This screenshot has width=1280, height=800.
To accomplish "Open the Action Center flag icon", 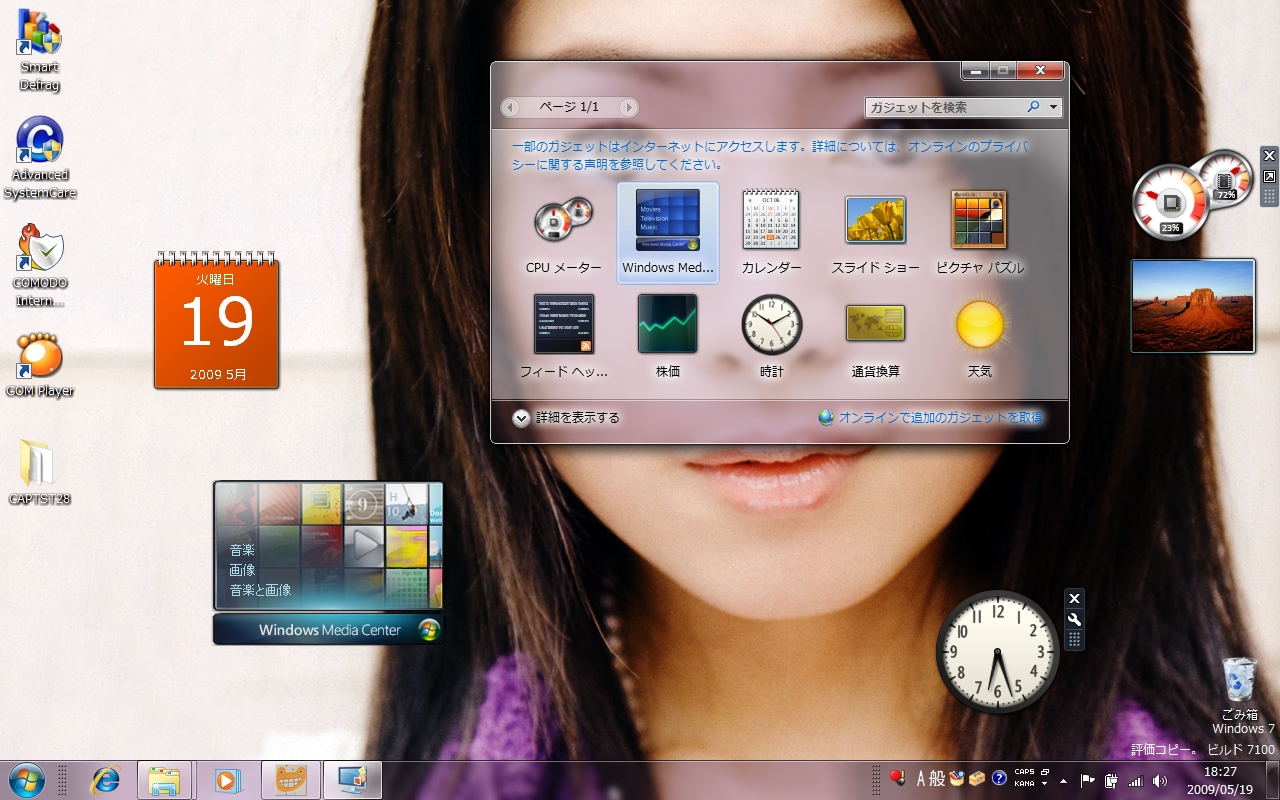I will coord(1087,780).
